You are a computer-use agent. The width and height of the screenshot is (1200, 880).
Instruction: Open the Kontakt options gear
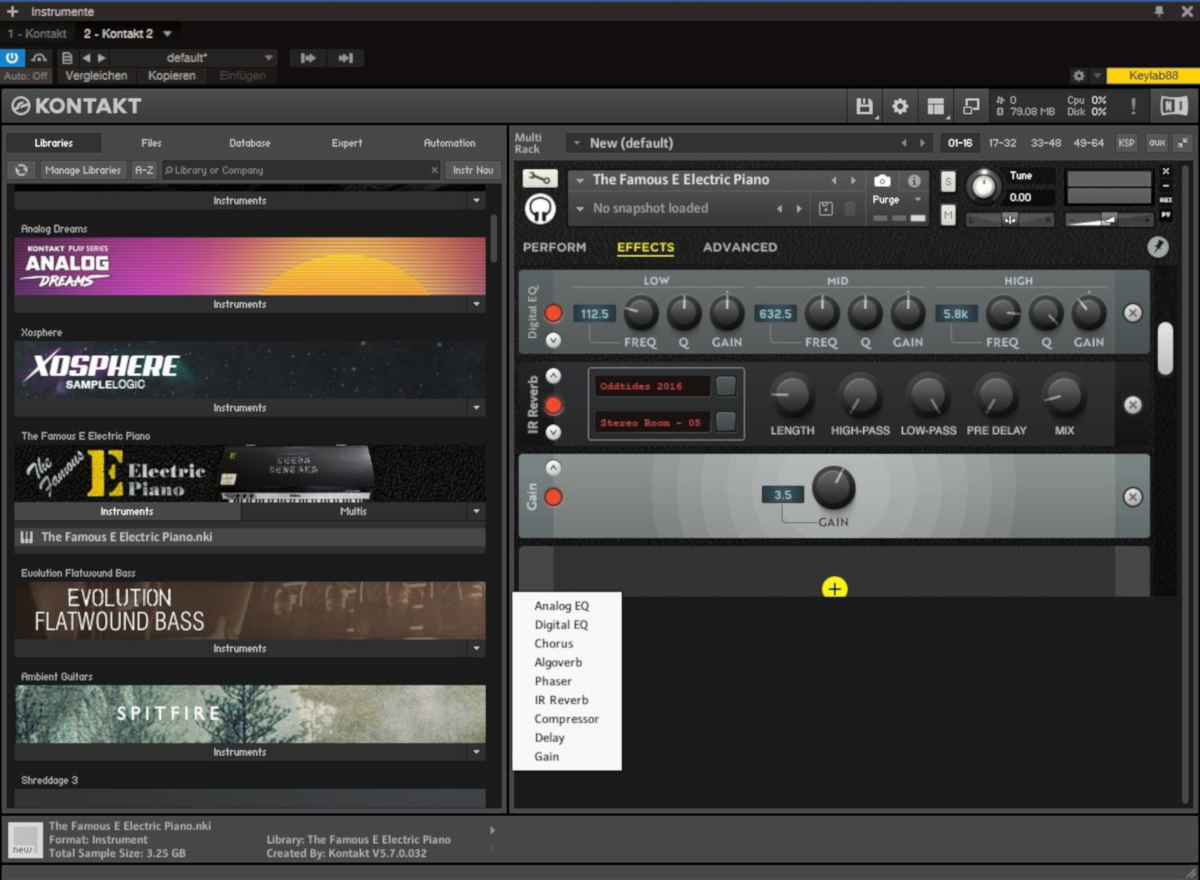900,106
